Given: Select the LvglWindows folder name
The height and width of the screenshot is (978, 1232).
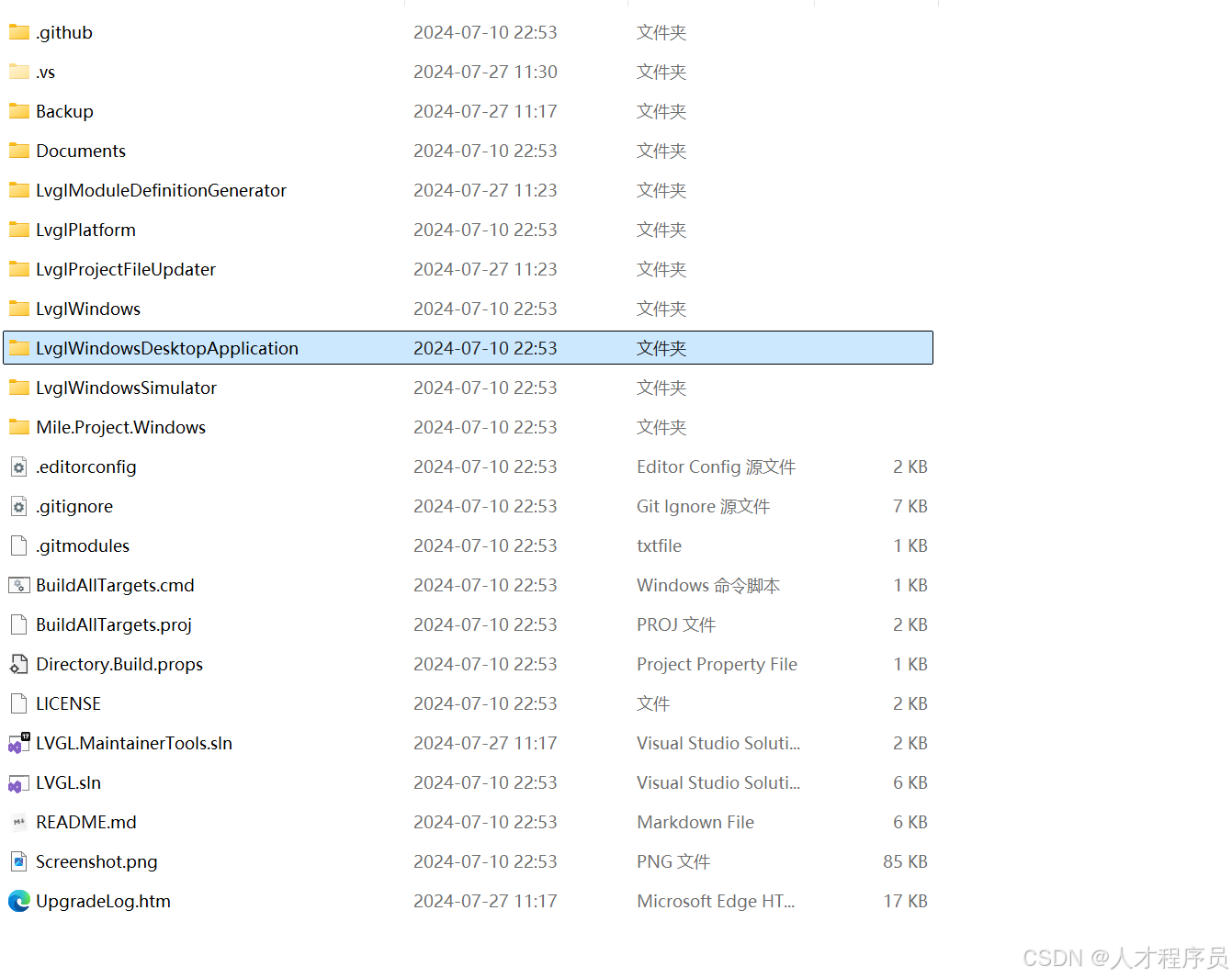Looking at the screenshot, I should (x=88, y=309).
